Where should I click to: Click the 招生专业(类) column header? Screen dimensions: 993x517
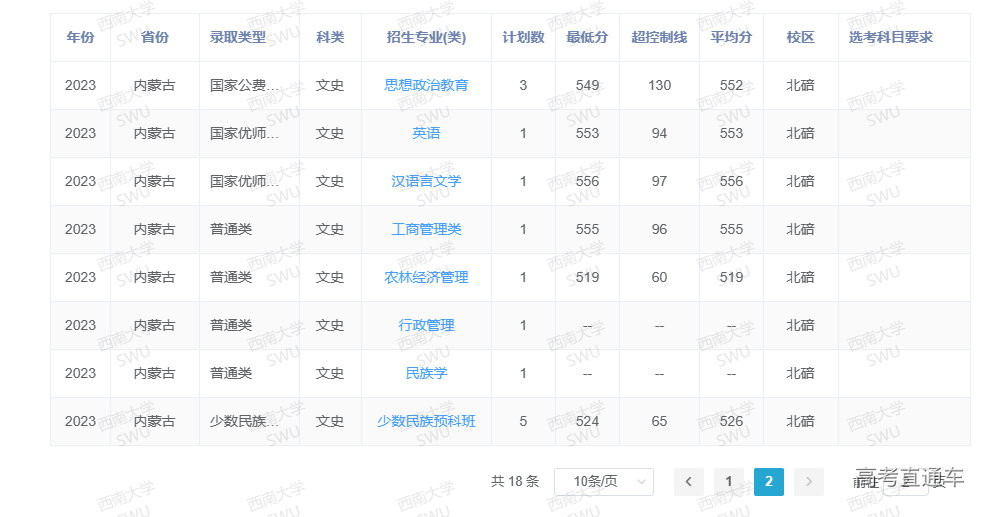(426, 38)
